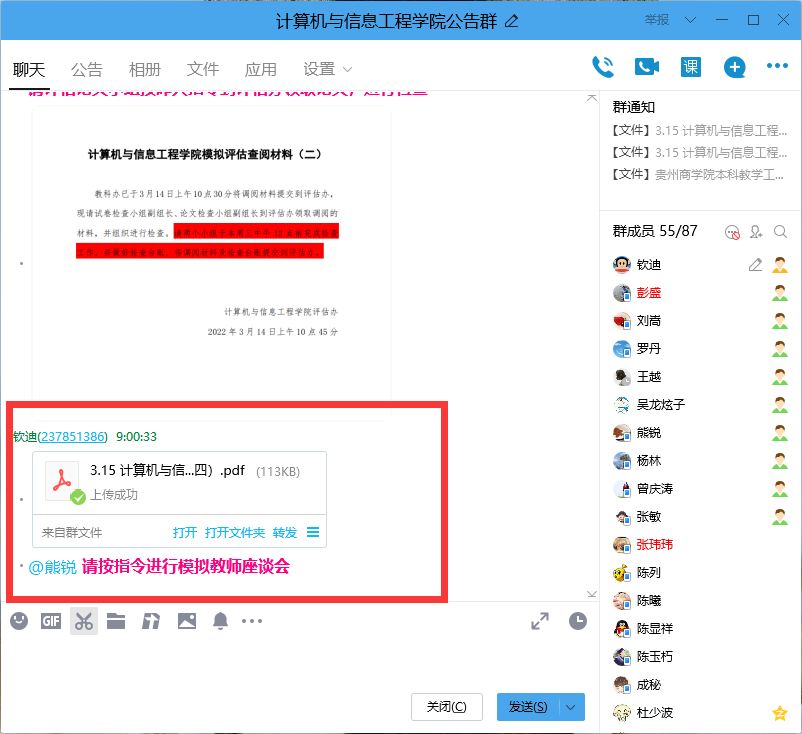Toggle the member list search icon
802x734 pixels.
tap(780, 231)
